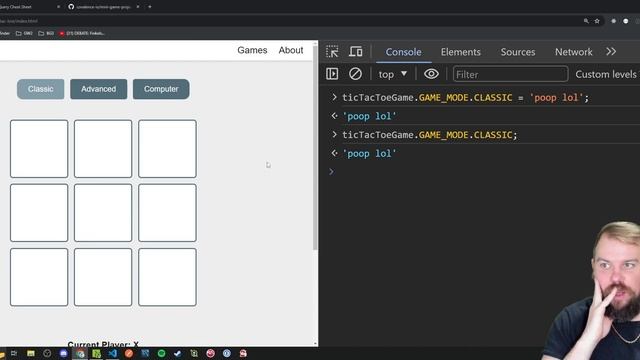Open Visual Studio Code from the taskbar
Screen dimensions: 640x360
pyautogui.click(x=113, y=353)
